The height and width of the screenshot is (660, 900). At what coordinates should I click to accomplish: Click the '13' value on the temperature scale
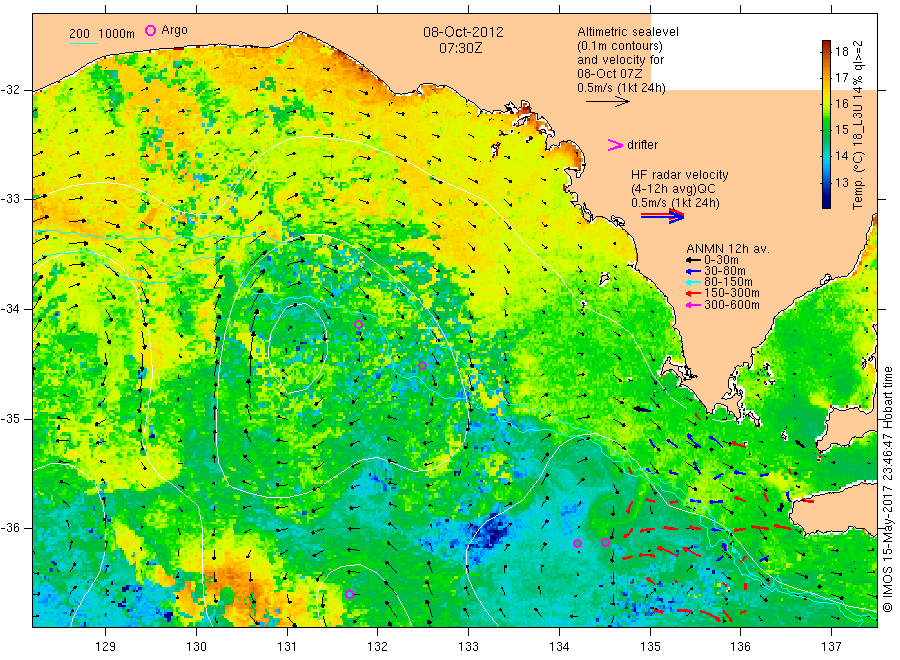click(841, 183)
